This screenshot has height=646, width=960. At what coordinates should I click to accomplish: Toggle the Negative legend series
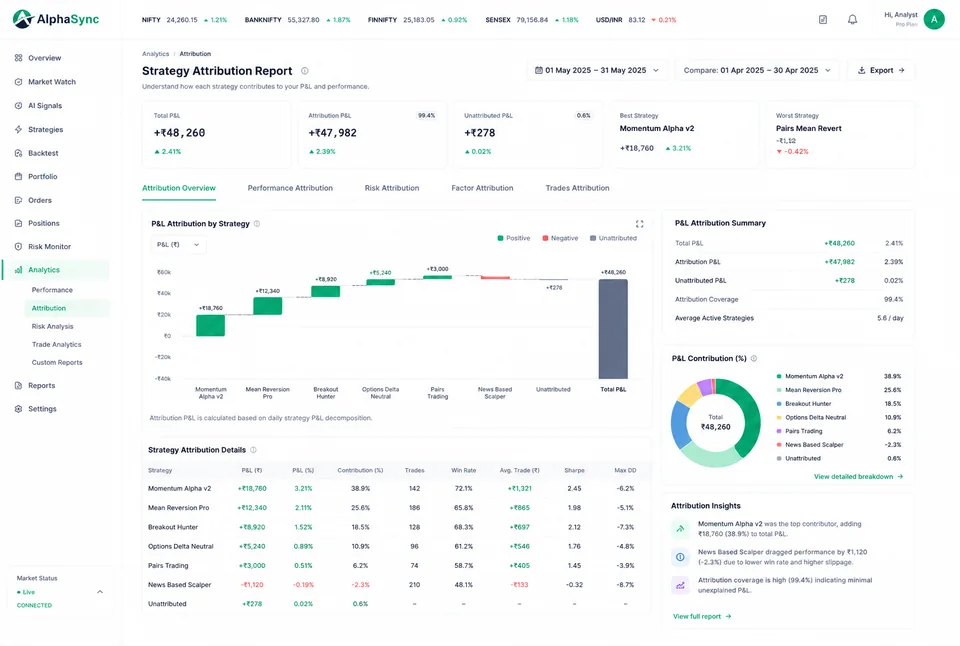560,238
